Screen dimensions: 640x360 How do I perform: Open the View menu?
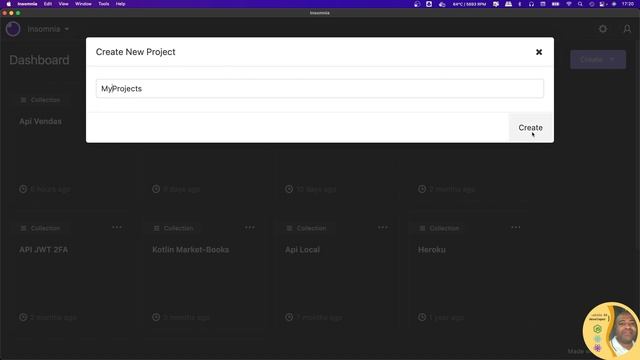tap(63, 4)
